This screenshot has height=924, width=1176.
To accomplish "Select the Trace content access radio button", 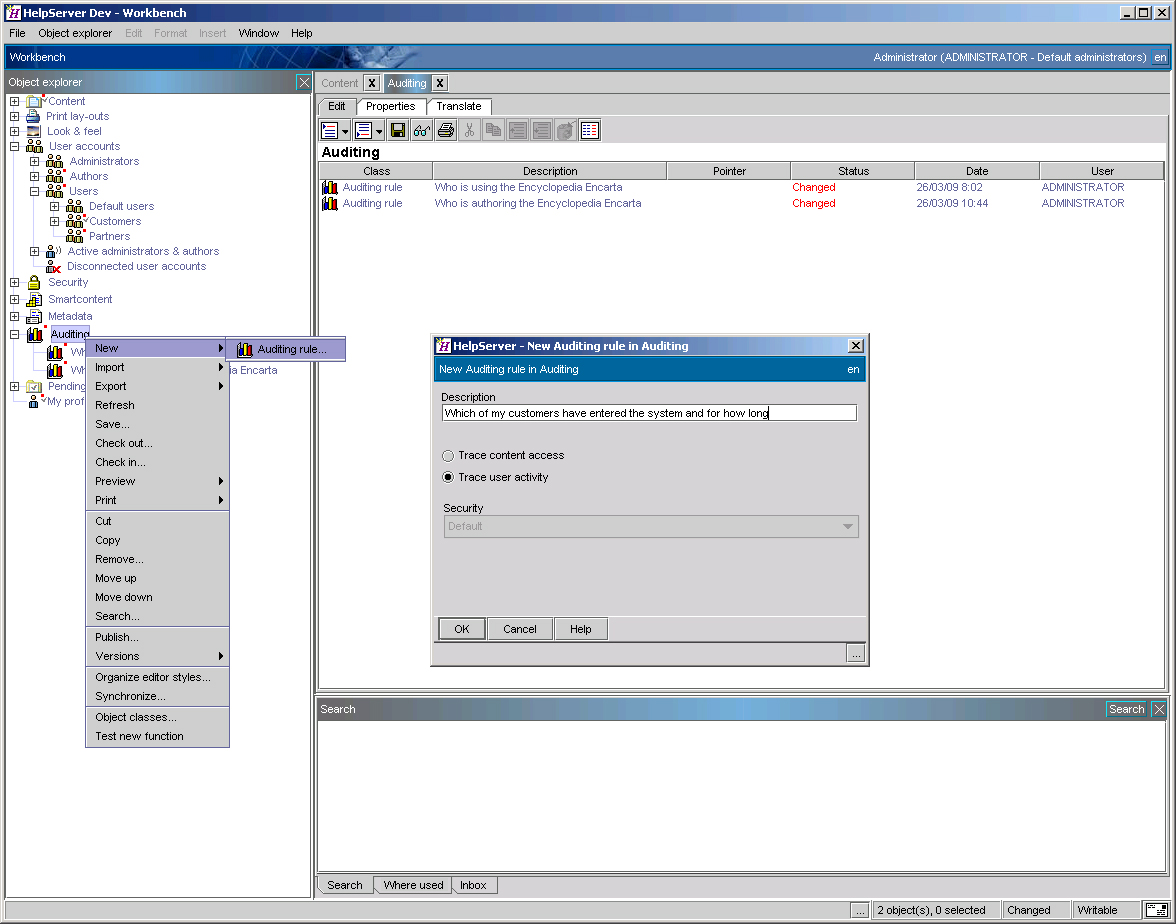I will [x=448, y=456].
